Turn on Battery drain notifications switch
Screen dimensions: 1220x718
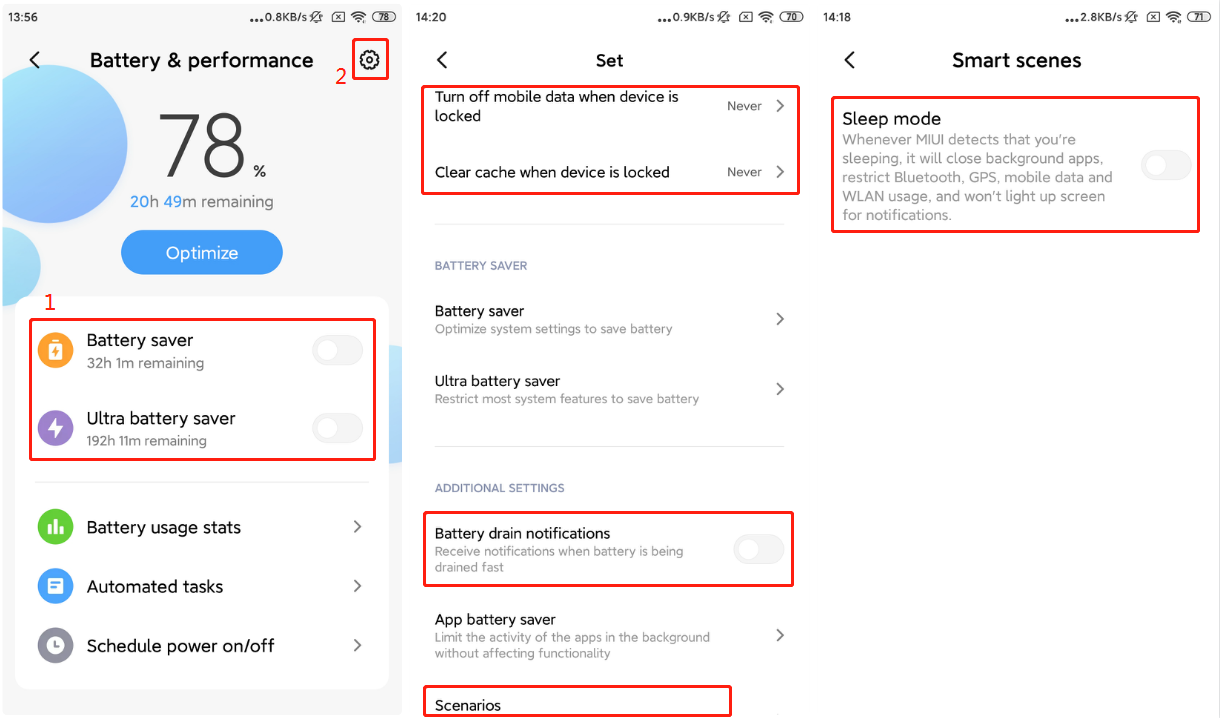759,548
